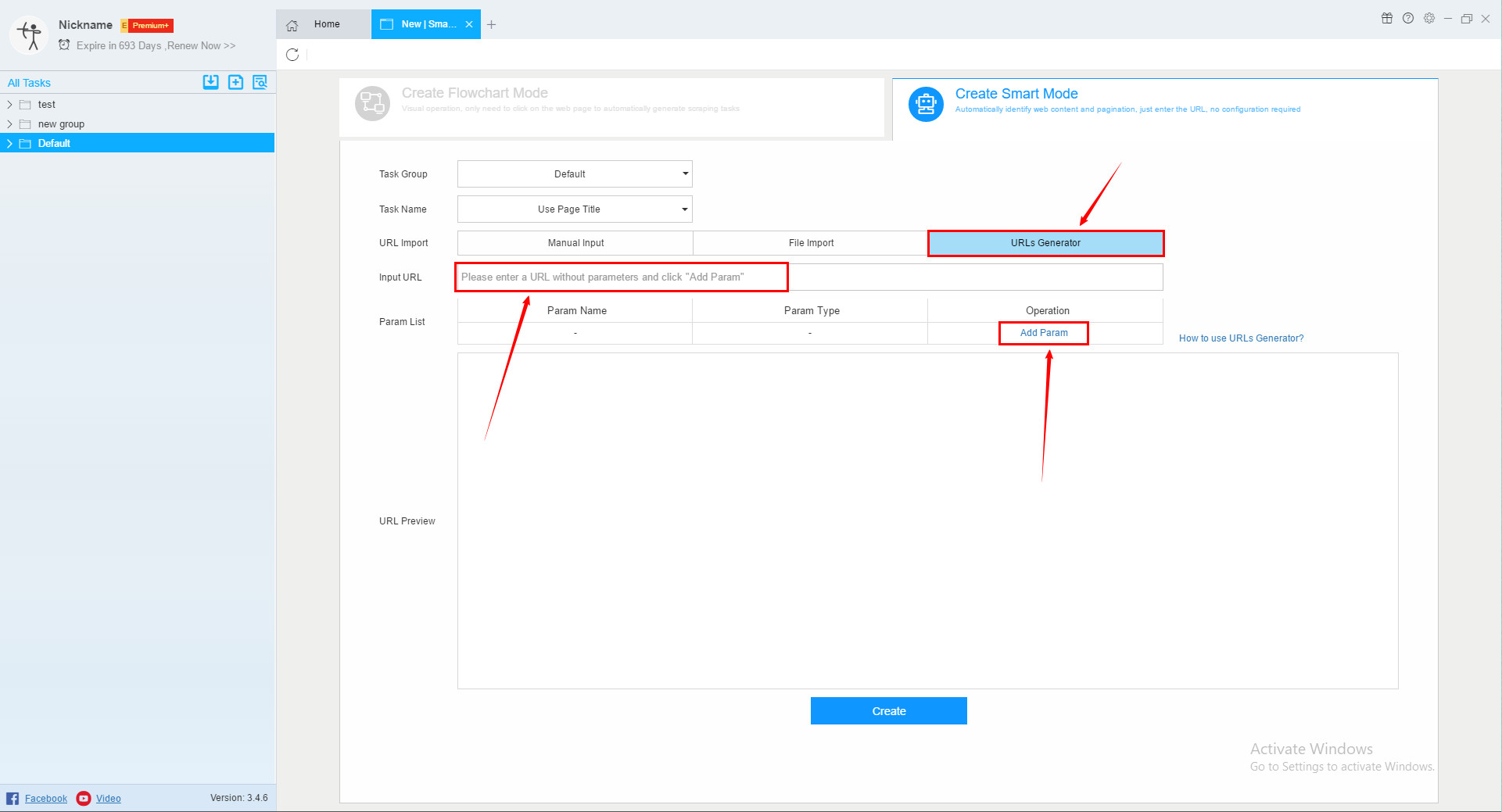Open the Facebook link
This screenshot has width=1502, height=812.
tap(46, 799)
